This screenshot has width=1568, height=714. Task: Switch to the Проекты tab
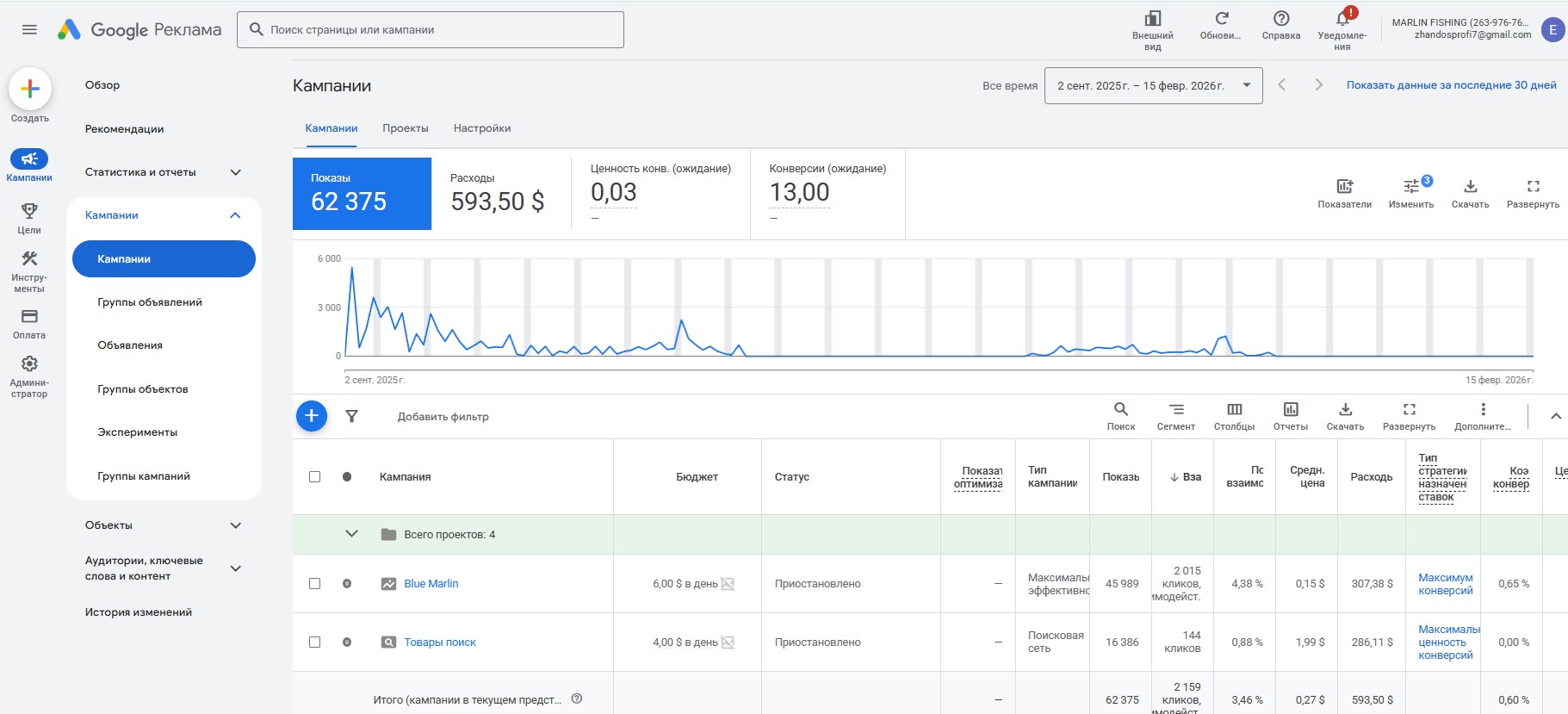pos(406,128)
